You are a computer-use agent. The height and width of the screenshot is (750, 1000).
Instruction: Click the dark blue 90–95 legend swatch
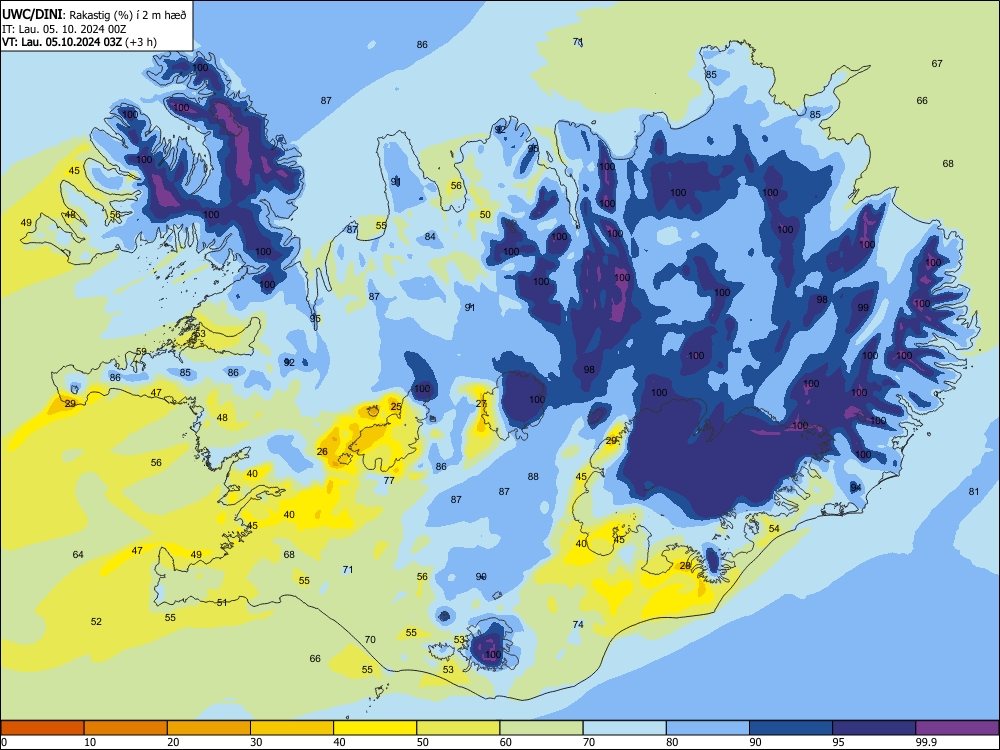coord(791,728)
